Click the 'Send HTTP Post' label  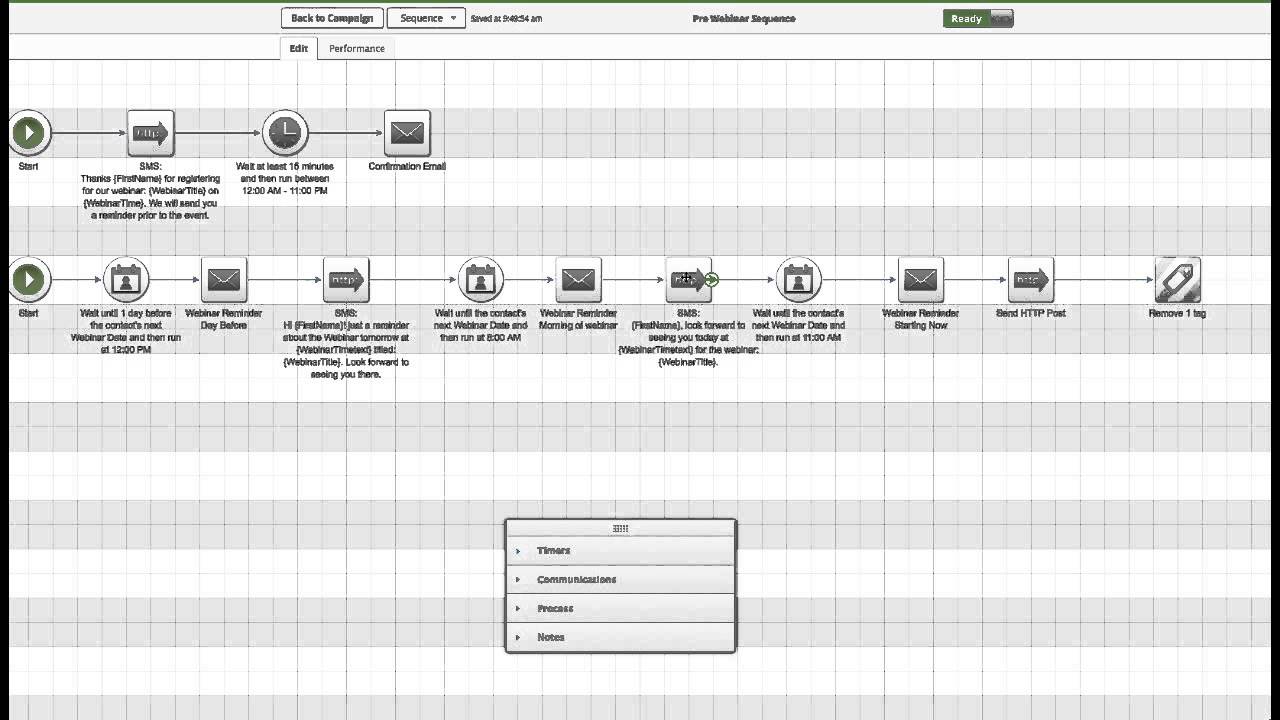tap(1031, 313)
